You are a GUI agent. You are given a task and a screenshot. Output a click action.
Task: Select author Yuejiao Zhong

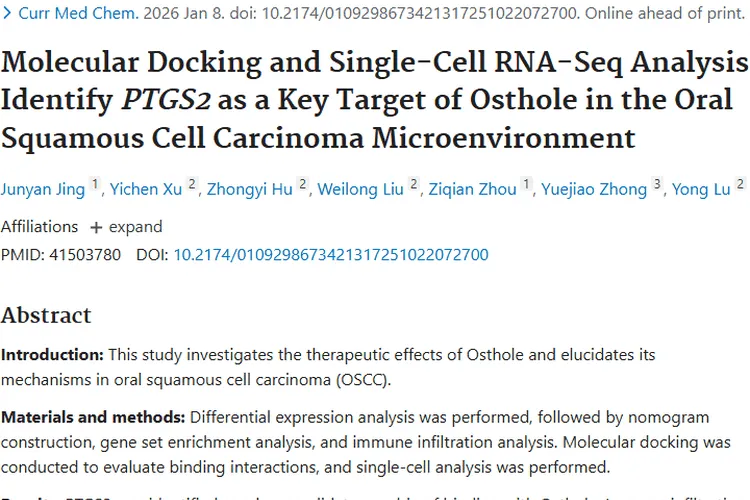pyautogui.click(x=594, y=189)
